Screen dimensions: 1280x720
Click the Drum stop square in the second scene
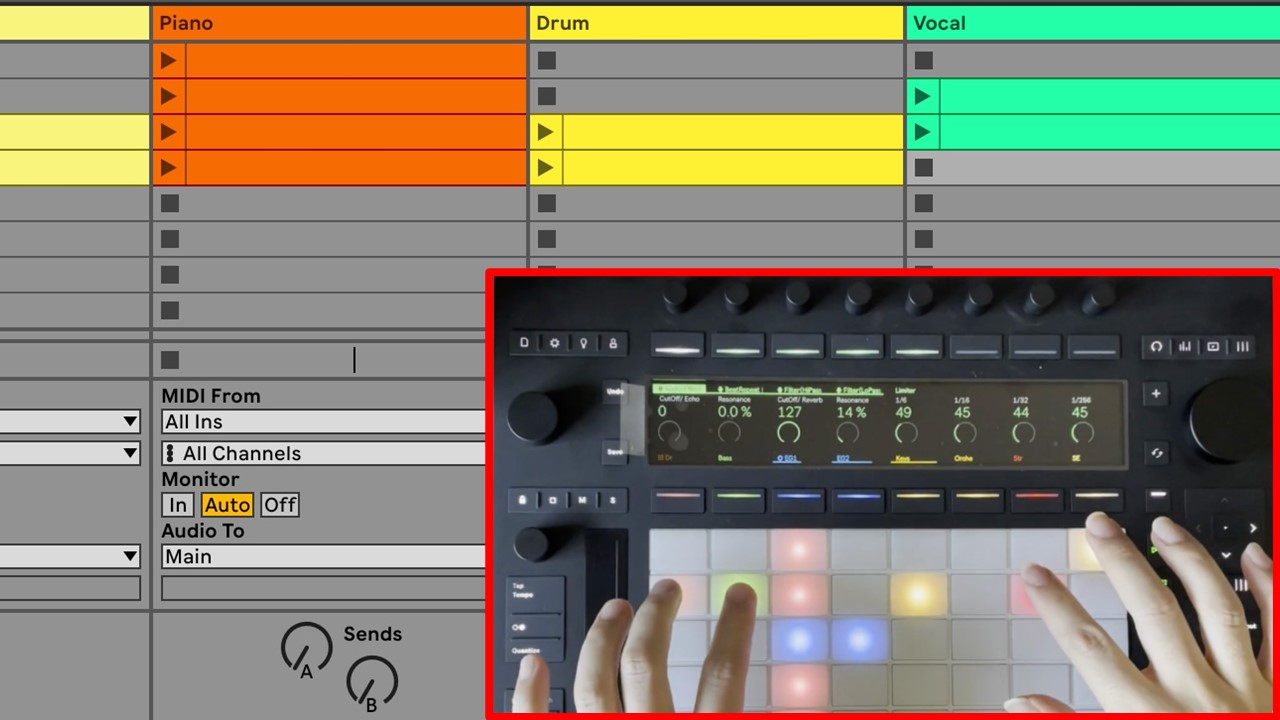(x=546, y=96)
